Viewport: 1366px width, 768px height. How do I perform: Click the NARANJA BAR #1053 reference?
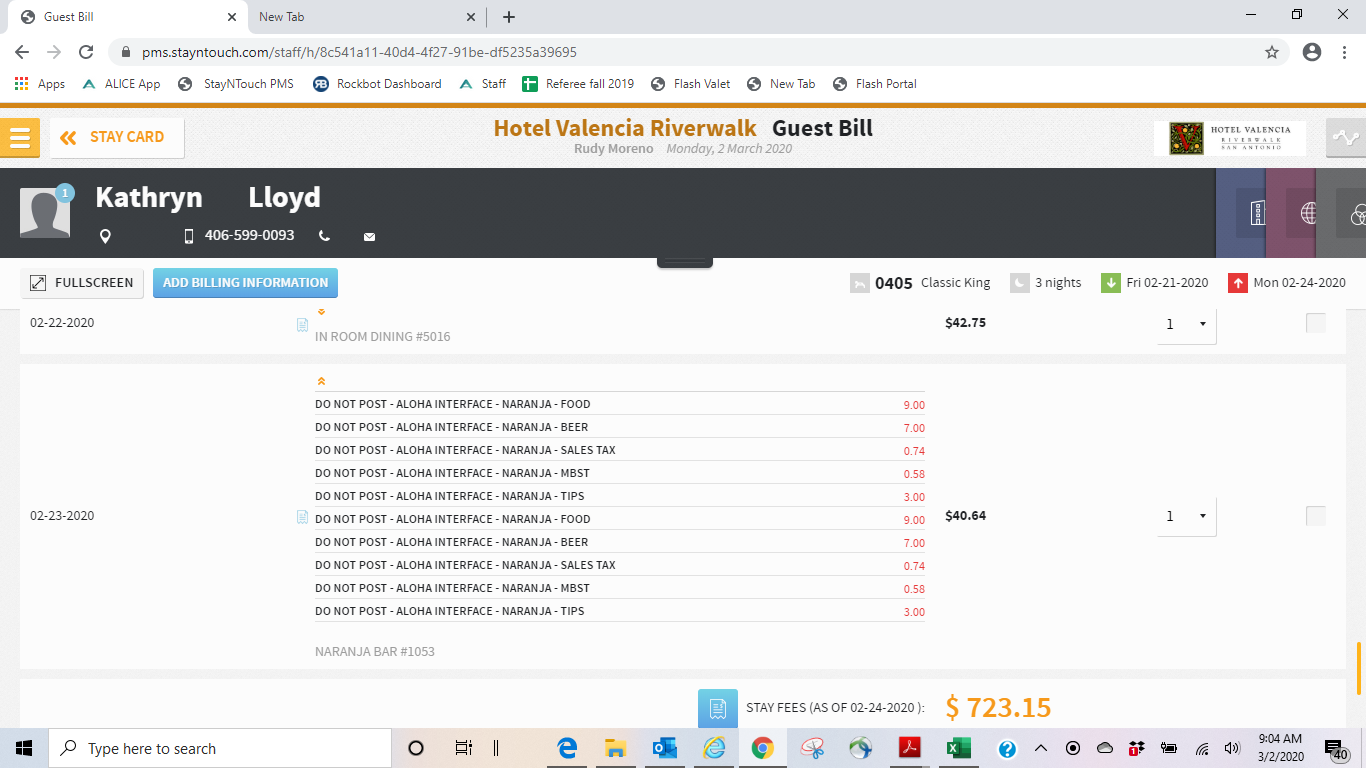[375, 652]
